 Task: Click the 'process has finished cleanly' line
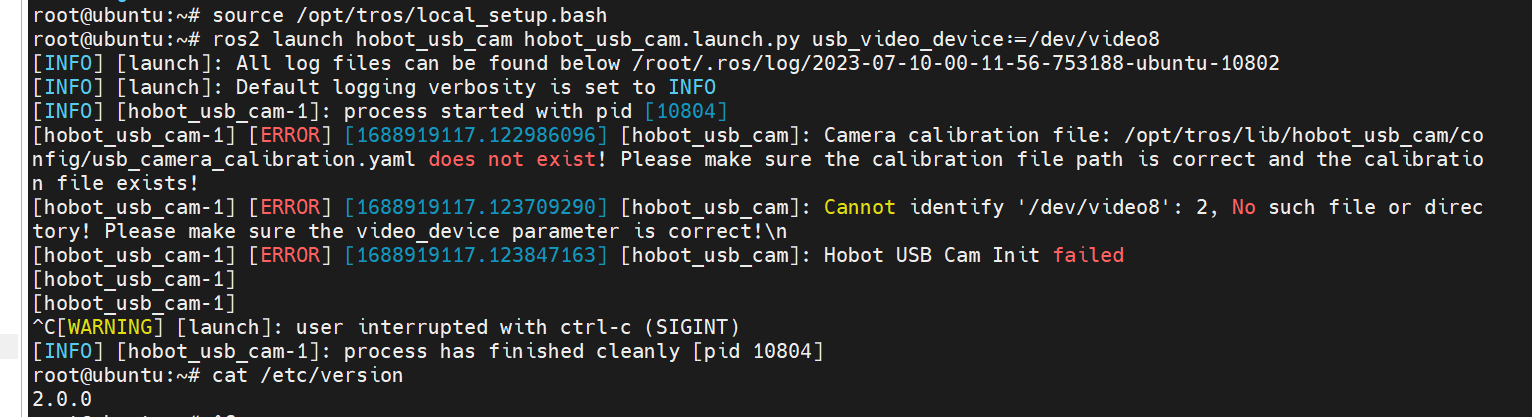tap(429, 352)
